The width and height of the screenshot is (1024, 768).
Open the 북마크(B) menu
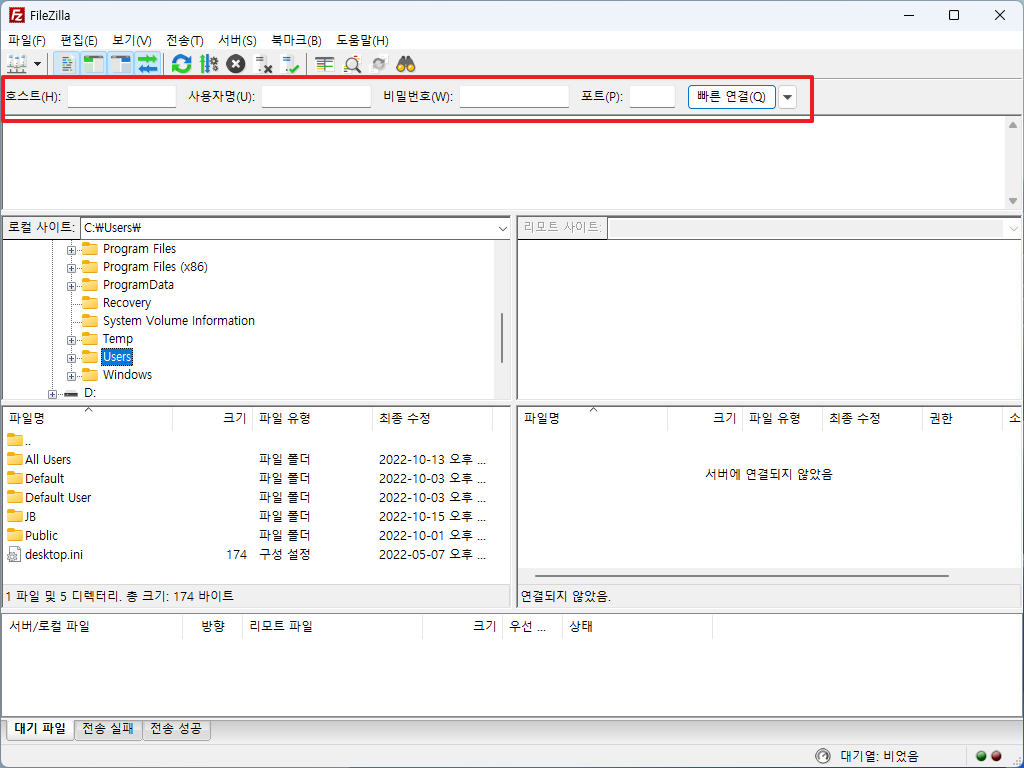[x=296, y=40]
